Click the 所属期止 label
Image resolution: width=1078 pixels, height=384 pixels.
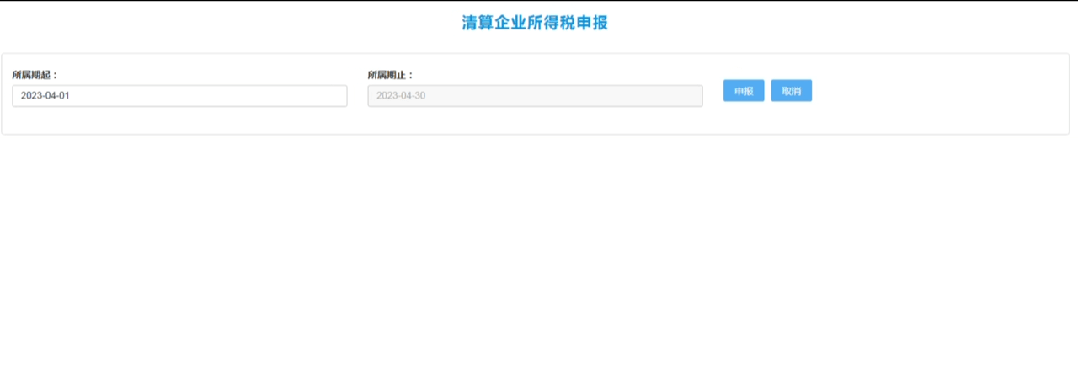pos(390,74)
